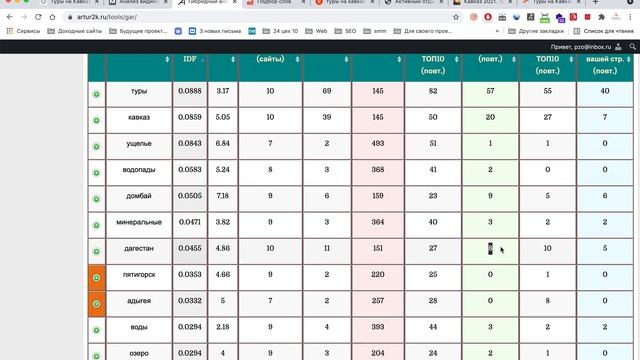Click the browser home icon

click(52, 17)
